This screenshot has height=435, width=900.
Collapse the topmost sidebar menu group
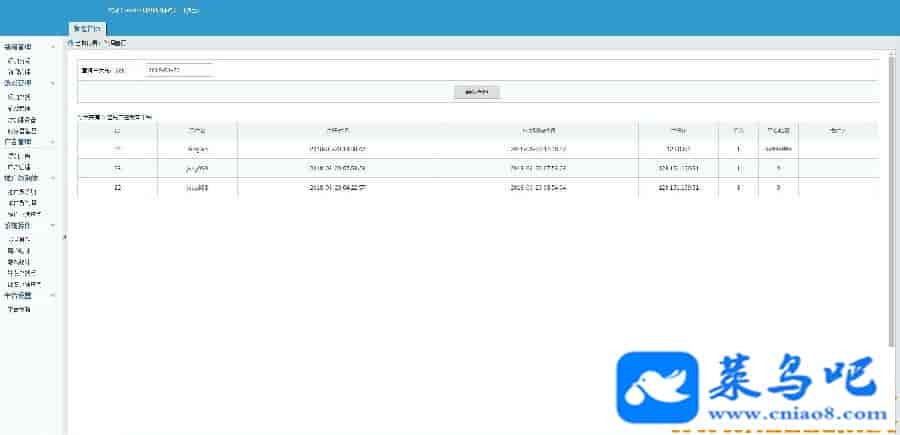tap(53, 46)
